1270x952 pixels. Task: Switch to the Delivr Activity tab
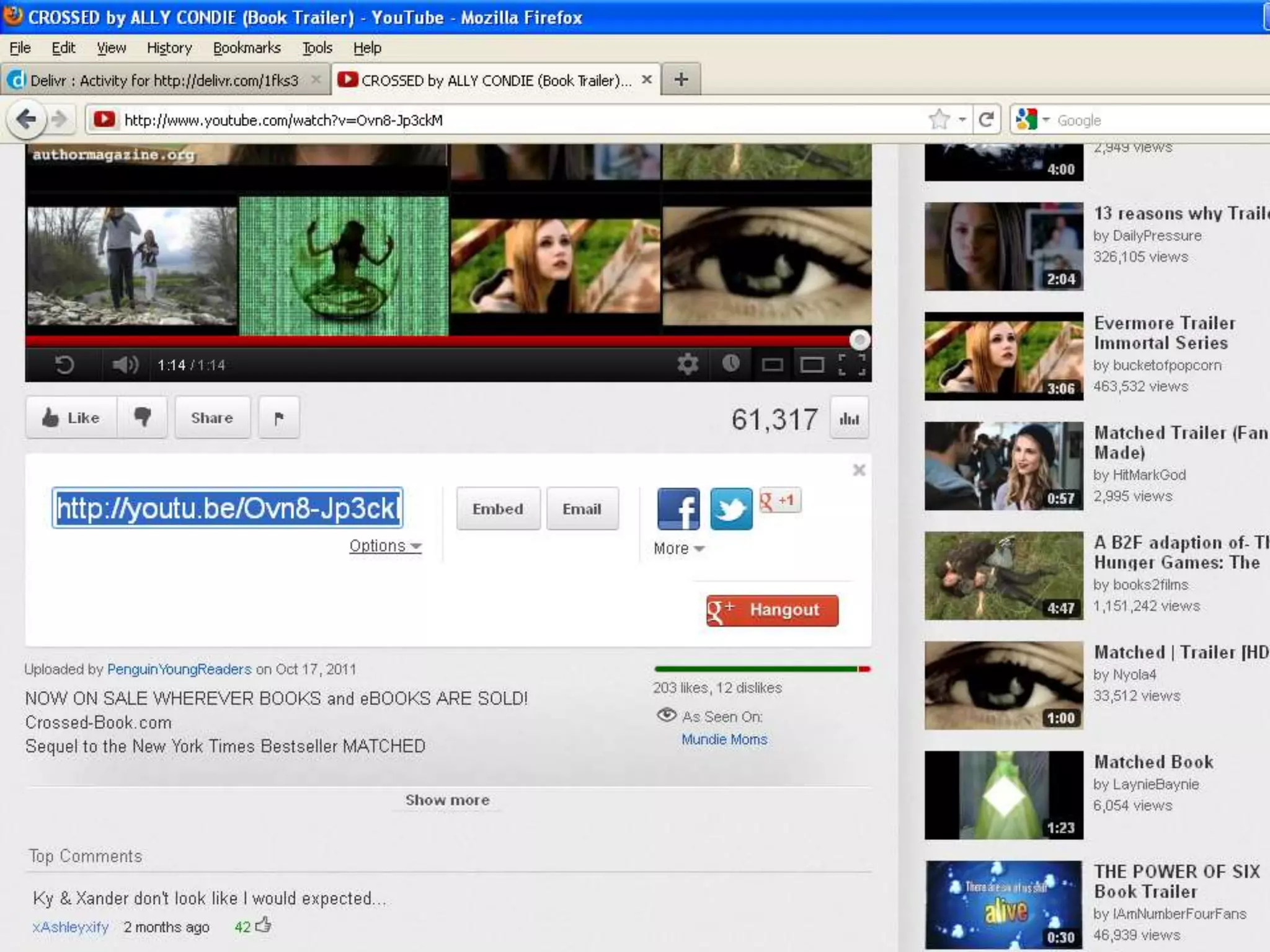coord(164,81)
